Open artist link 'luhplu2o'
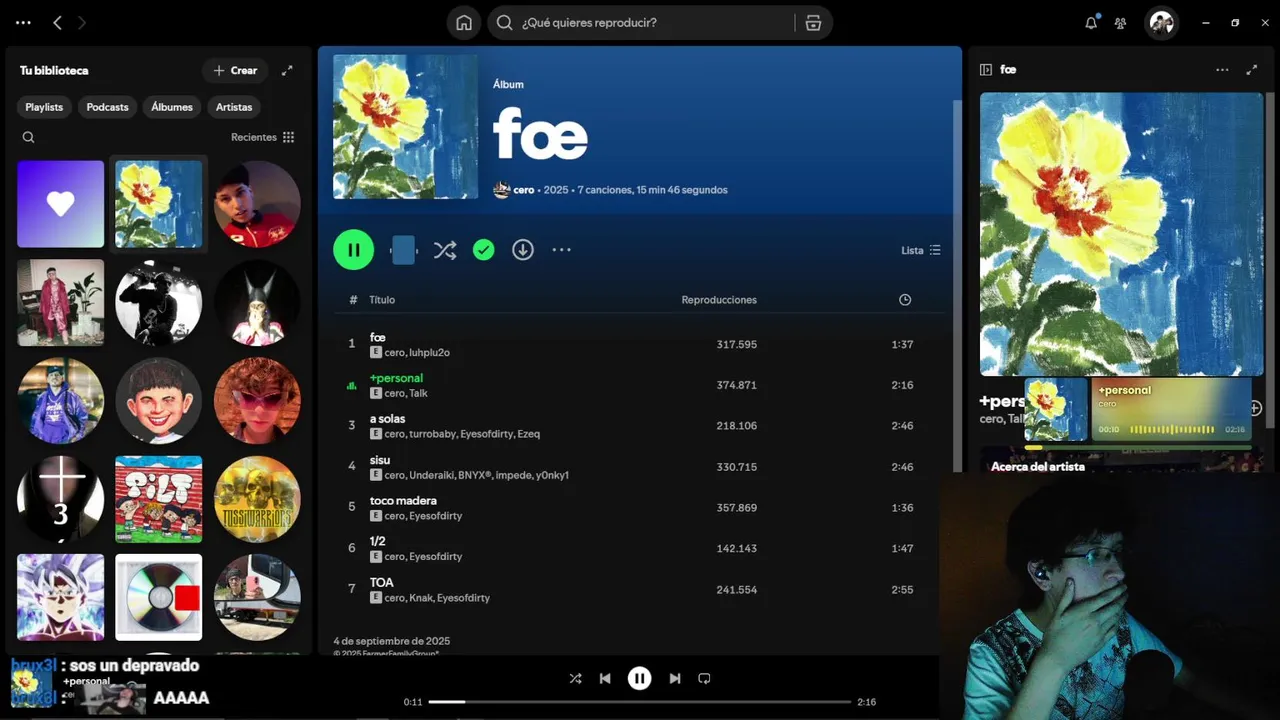The height and width of the screenshot is (720, 1280). click(429, 353)
